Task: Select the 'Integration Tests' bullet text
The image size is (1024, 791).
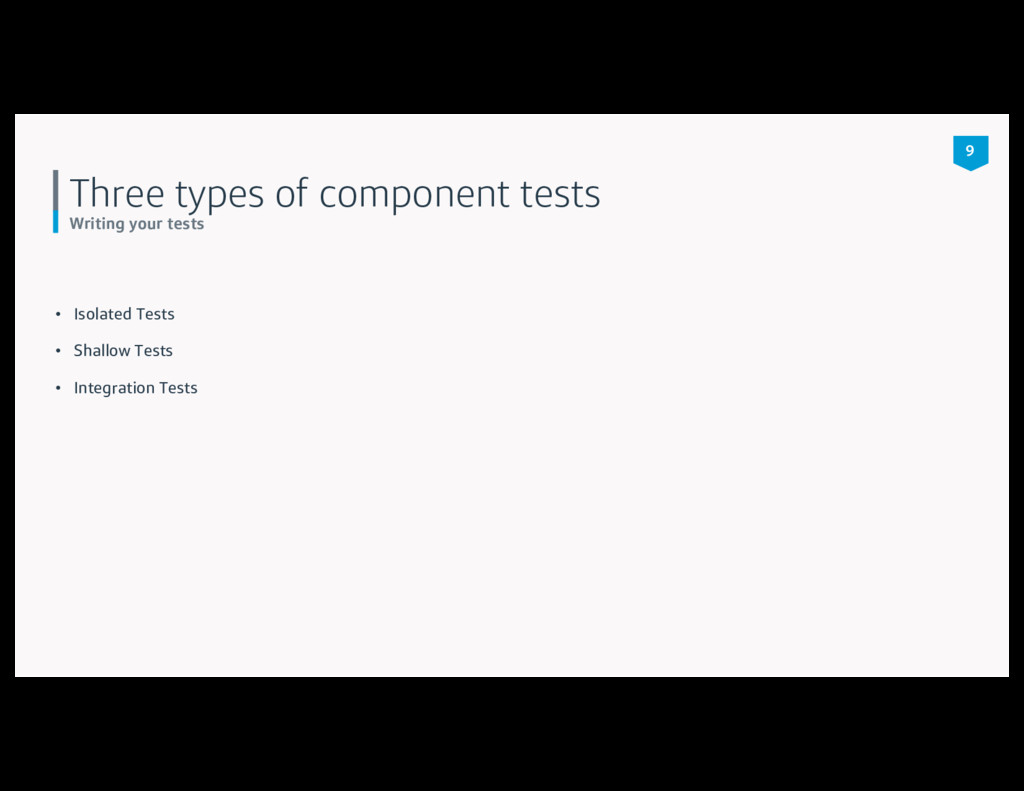Action: 135,388
